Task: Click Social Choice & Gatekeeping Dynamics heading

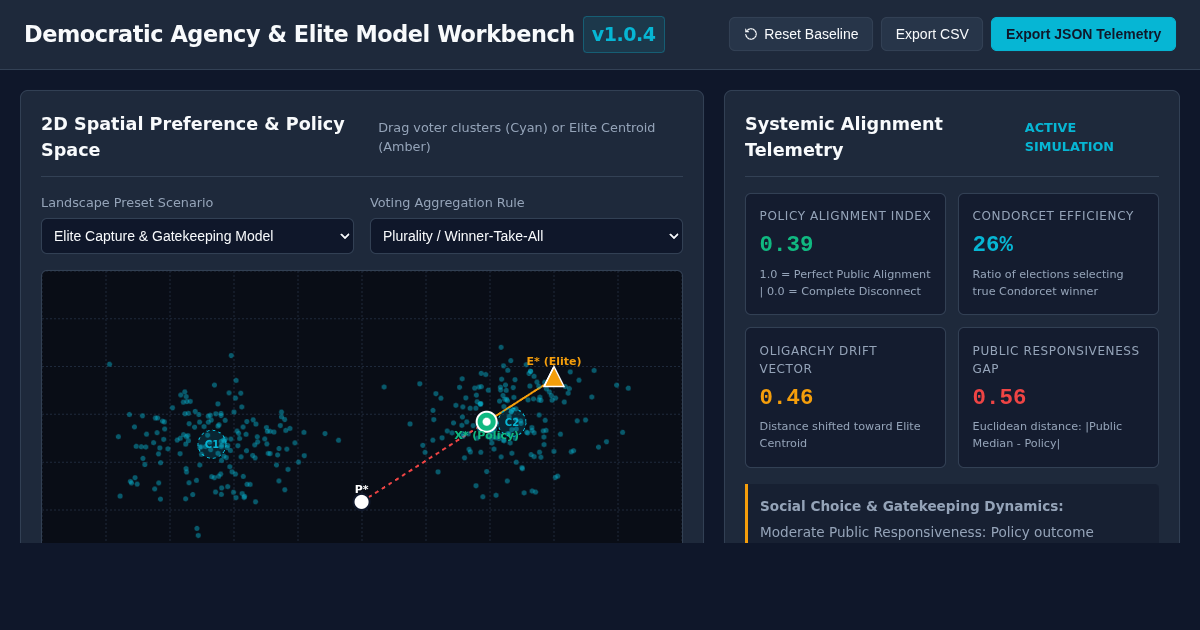Action: point(912,506)
